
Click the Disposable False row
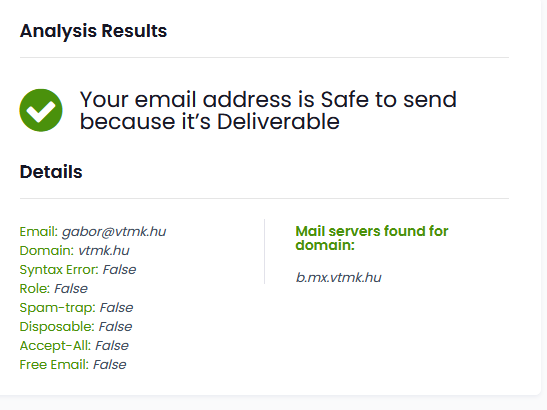click(76, 327)
